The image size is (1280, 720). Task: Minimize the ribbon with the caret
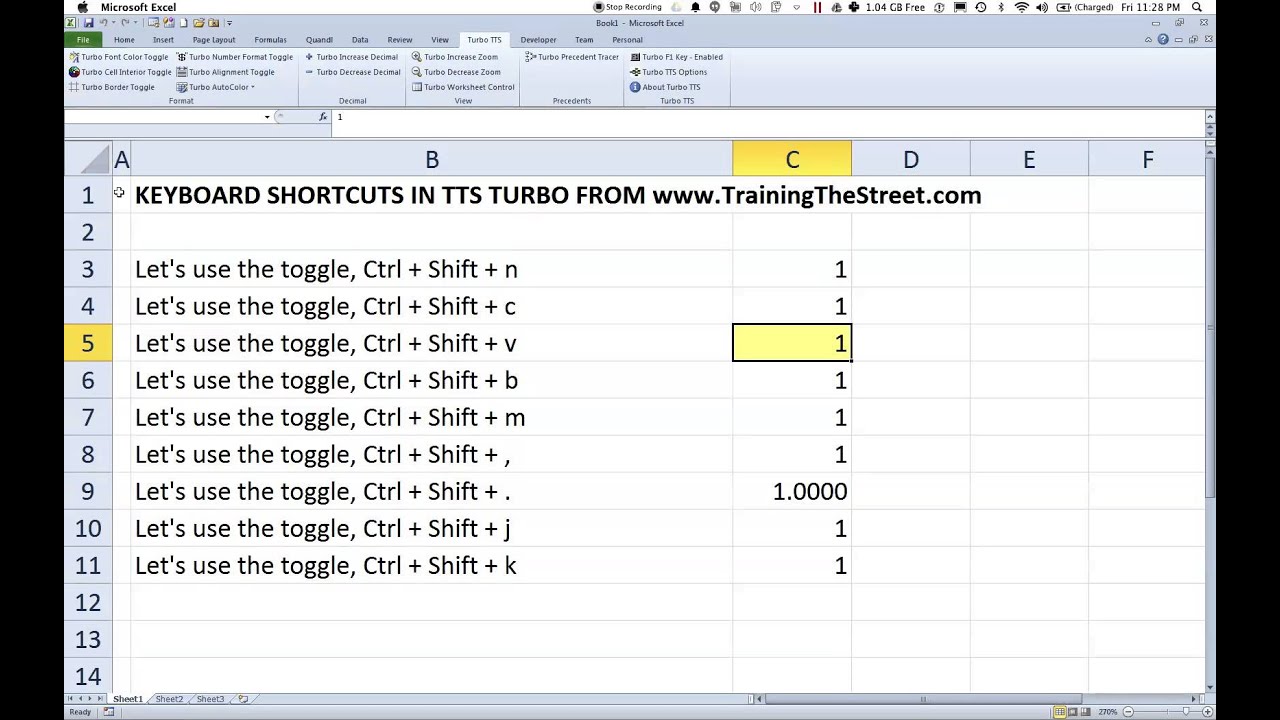[x=1148, y=40]
